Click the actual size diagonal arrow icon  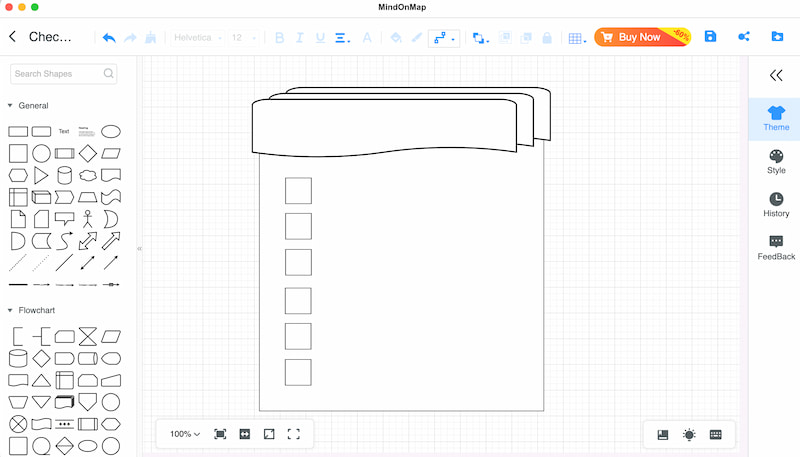269,434
